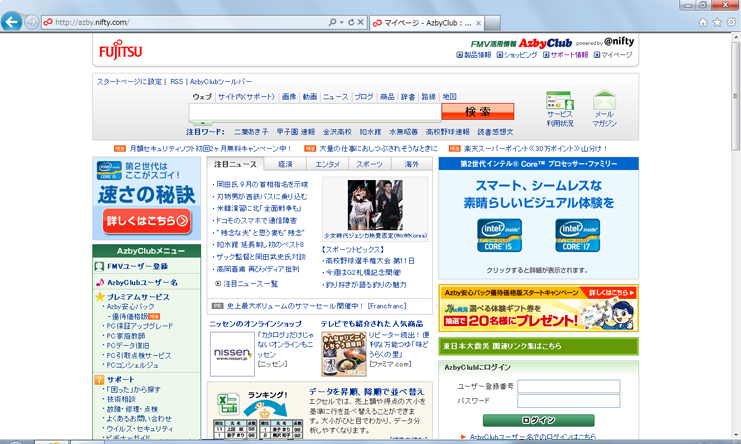The image size is (741, 444).
Task: Open メールマガジン envelope icon
Action: pyautogui.click(x=604, y=109)
